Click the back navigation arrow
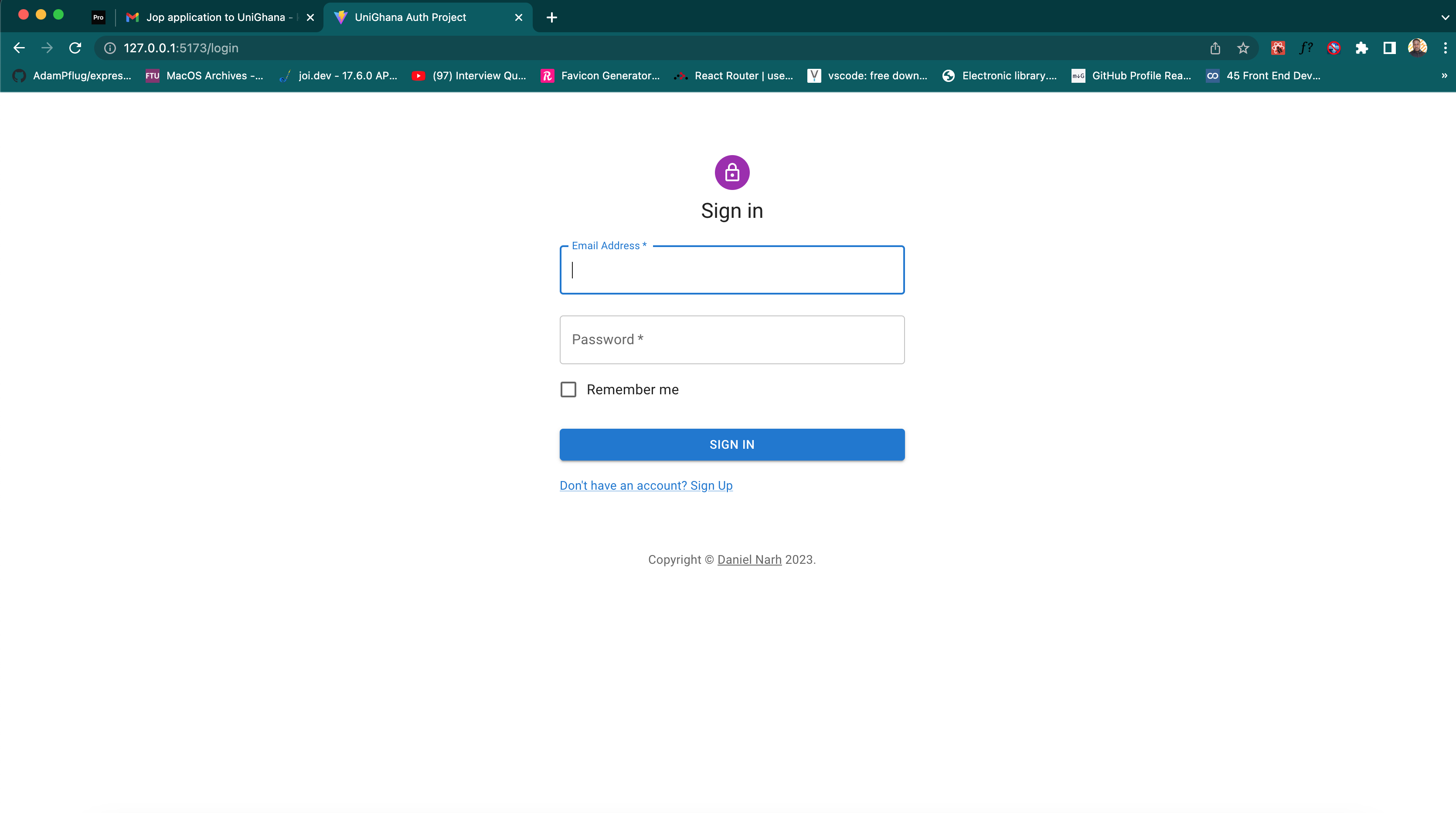This screenshot has height=813, width=1456. [x=19, y=48]
